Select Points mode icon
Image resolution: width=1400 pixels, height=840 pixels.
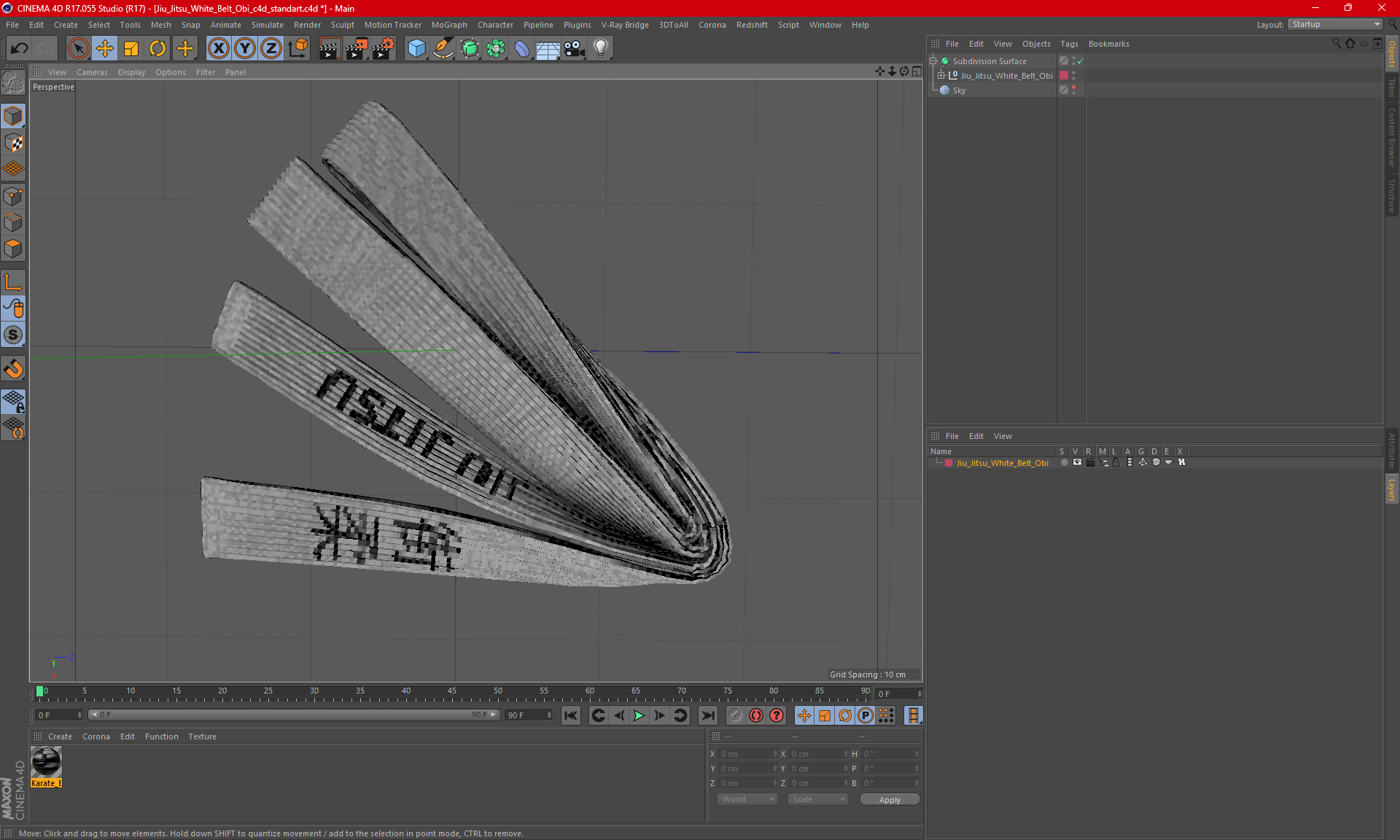[13, 196]
